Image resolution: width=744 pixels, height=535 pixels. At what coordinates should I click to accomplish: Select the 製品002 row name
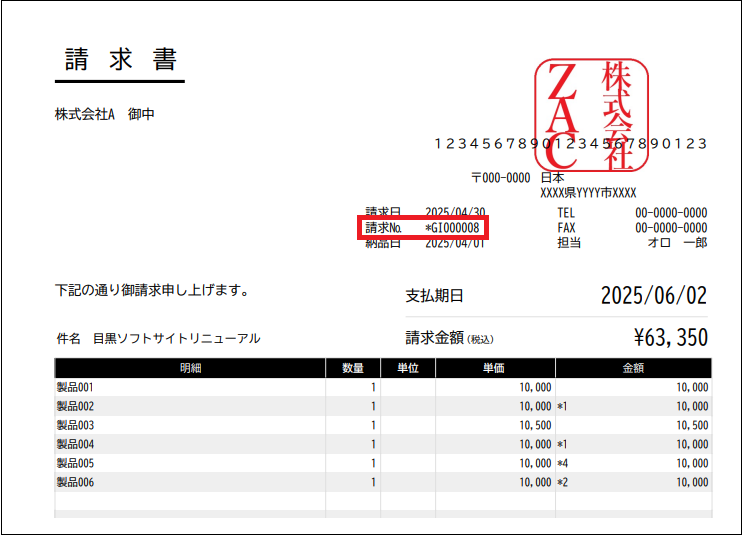click(x=75, y=406)
